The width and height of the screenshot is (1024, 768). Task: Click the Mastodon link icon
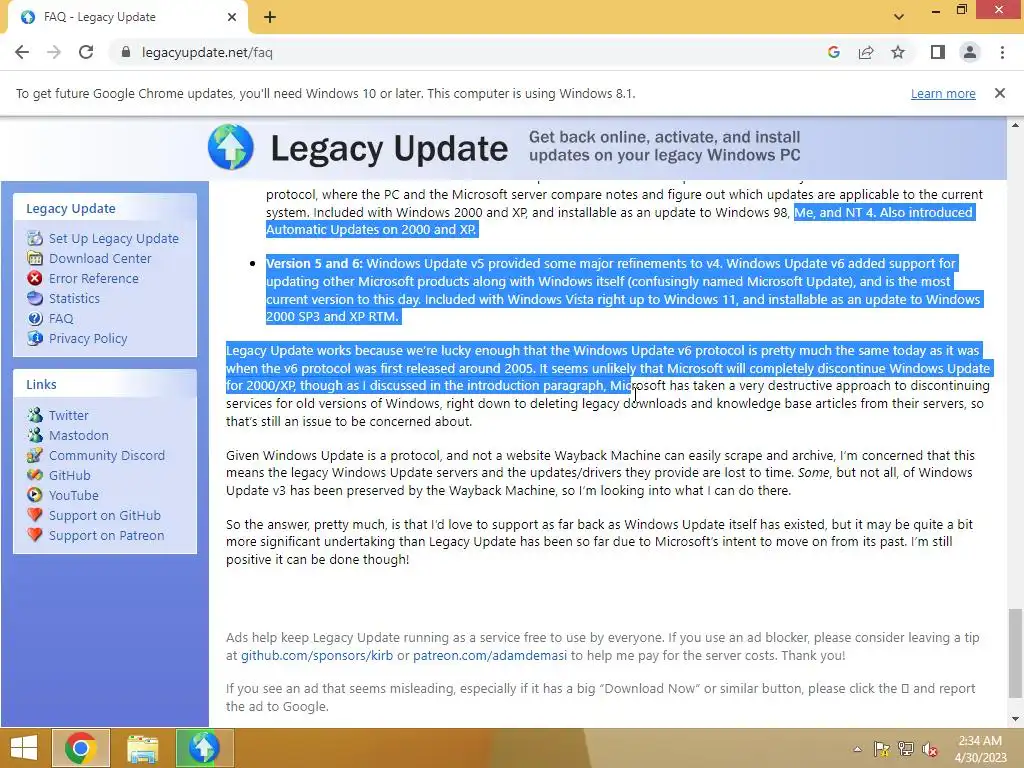tap(35, 435)
